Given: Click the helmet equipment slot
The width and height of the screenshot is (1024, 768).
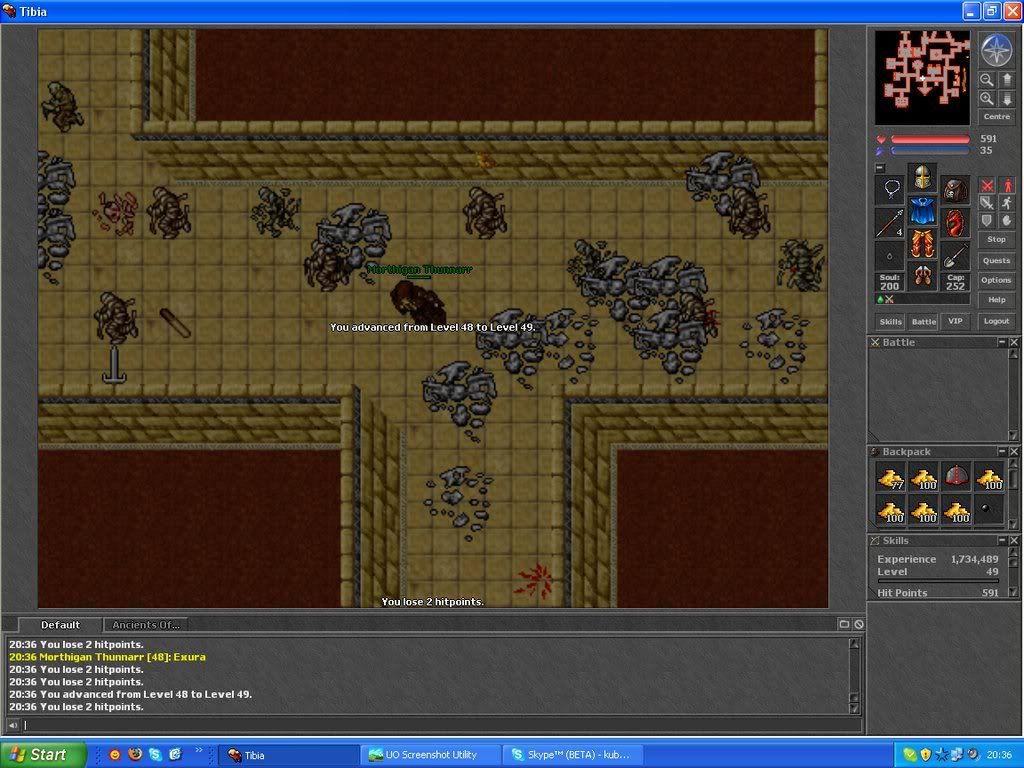Looking at the screenshot, I should click(922, 177).
